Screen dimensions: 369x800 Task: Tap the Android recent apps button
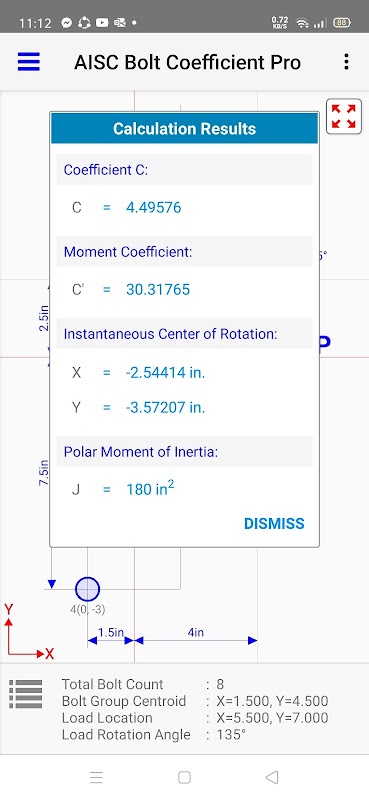point(96,777)
